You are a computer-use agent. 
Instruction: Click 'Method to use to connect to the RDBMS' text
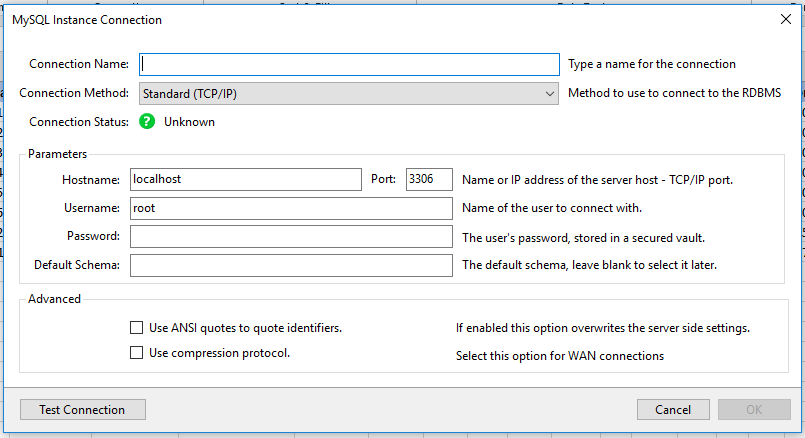(674, 93)
